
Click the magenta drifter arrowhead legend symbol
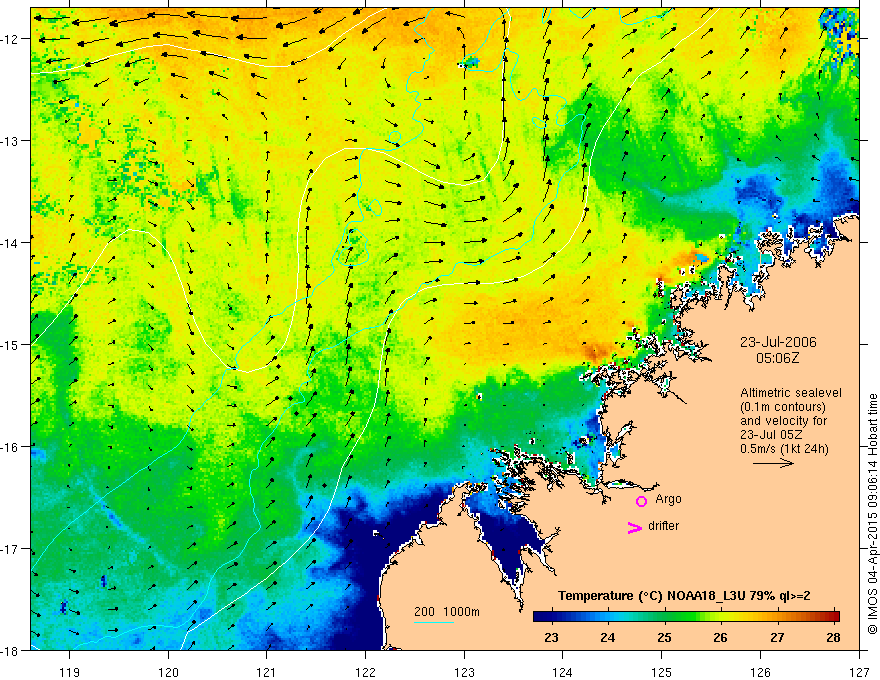pos(634,527)
